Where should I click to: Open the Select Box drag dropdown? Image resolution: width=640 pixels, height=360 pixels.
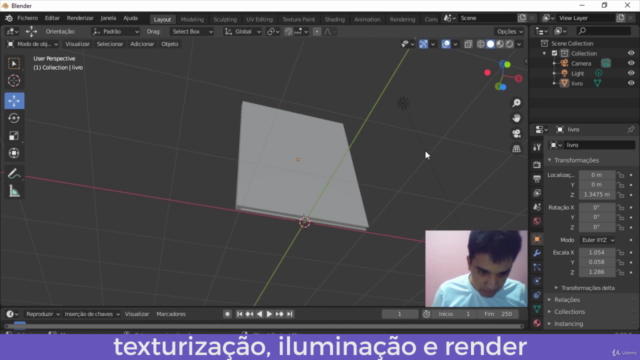[x=191, y=31]
